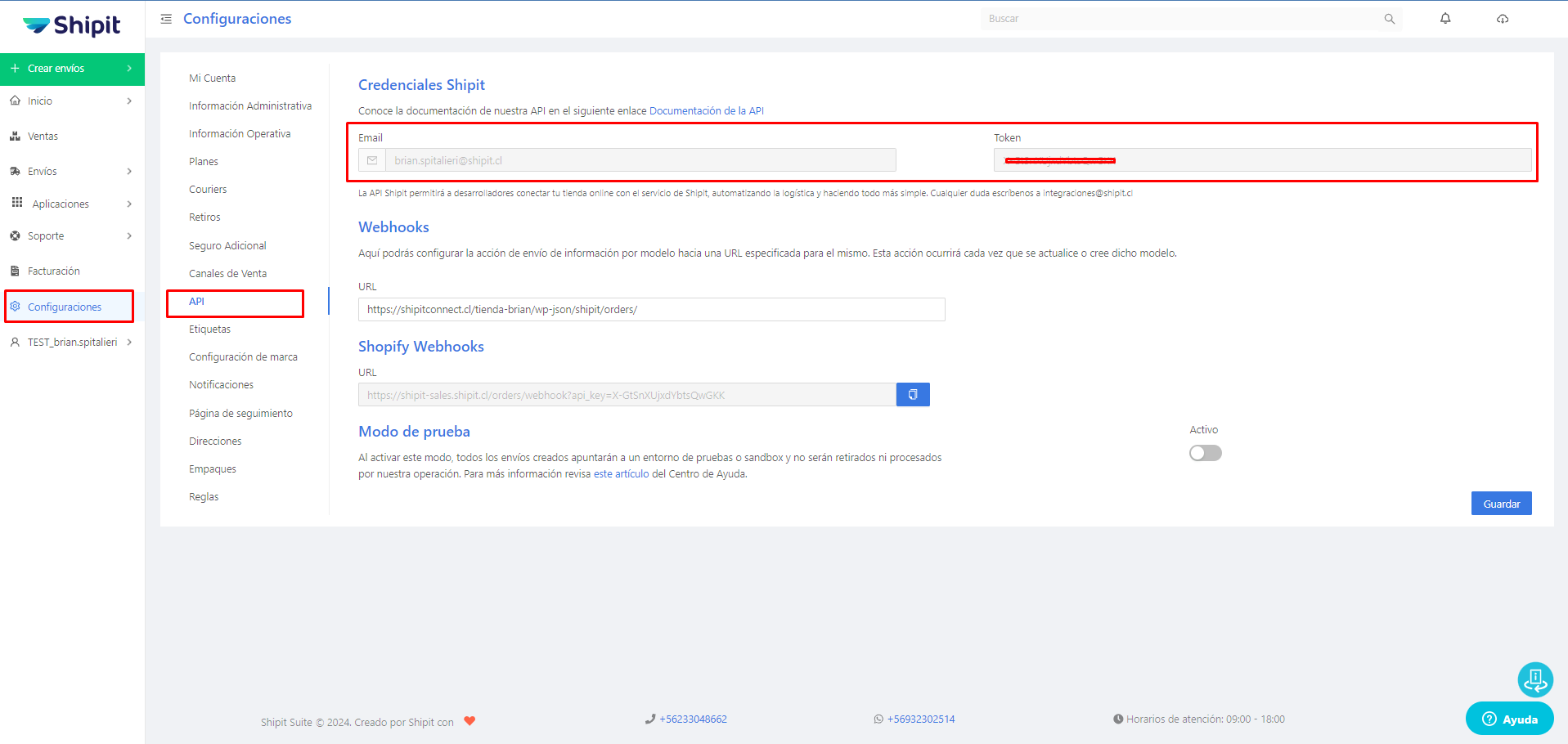The width and height of the screenshot is (1568, 744).
Task: Expand the TEST_brian.spitalieri account chevron
Action: (129, 342)
